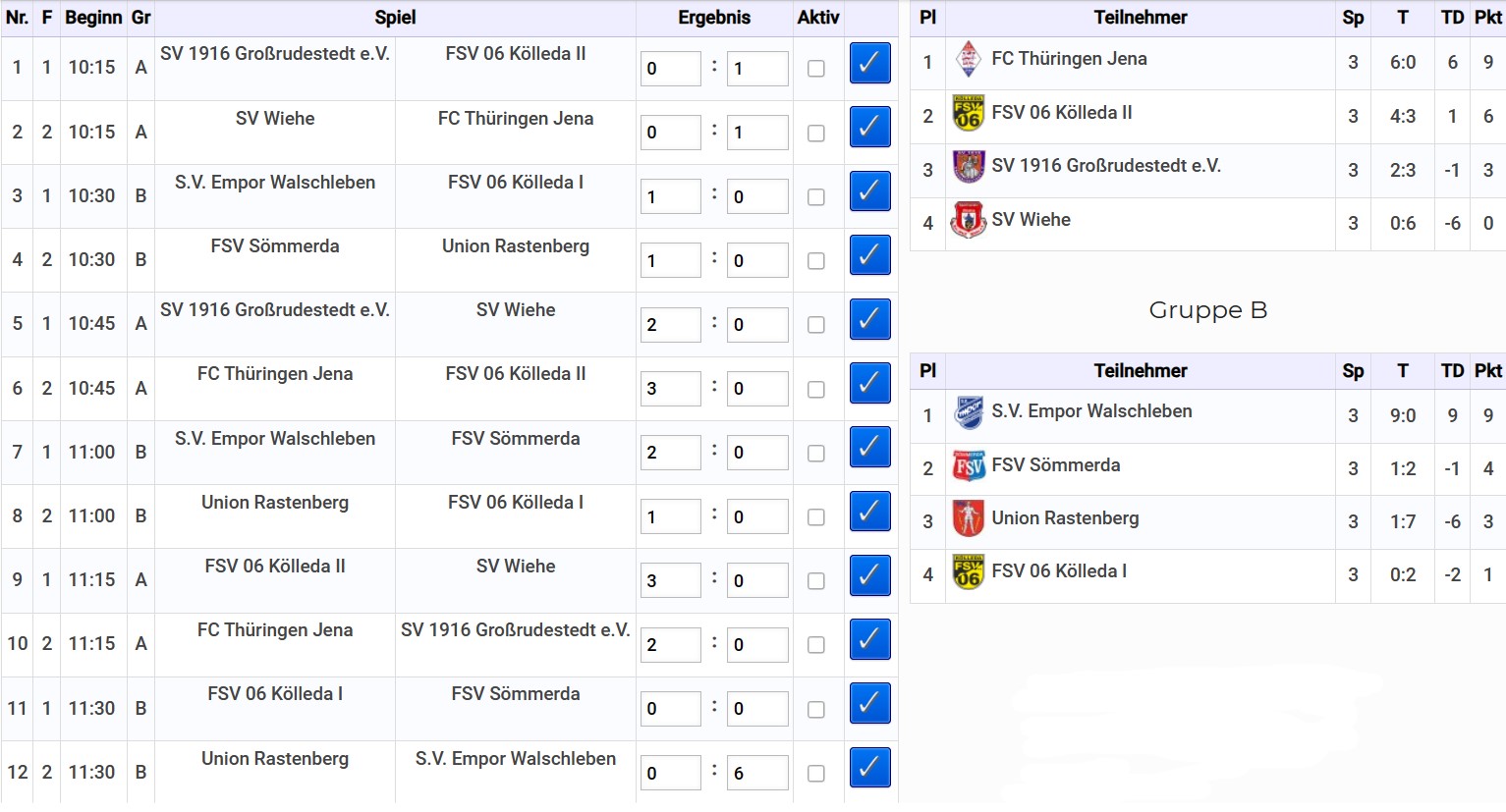Screen dimensions: 1506x812
Task: Click home score field of match 5
Action: [670, 325]
